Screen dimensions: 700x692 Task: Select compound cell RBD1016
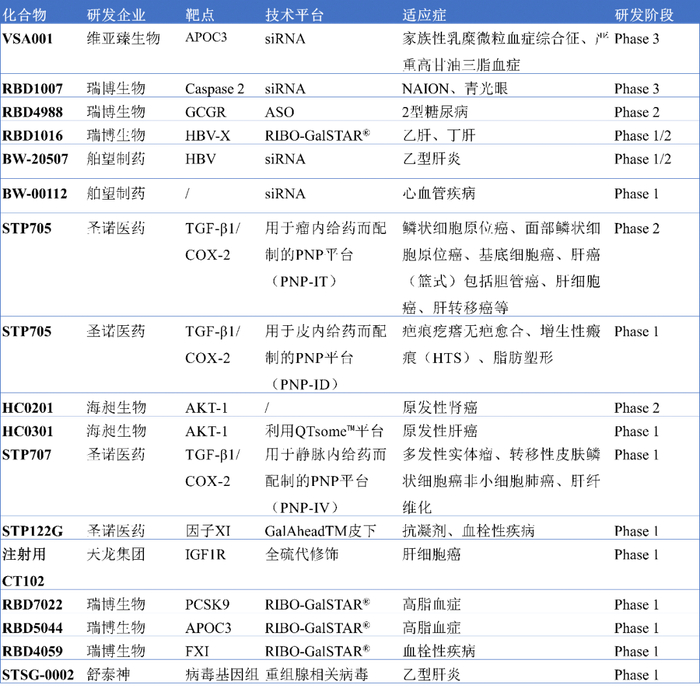[32, 136]
